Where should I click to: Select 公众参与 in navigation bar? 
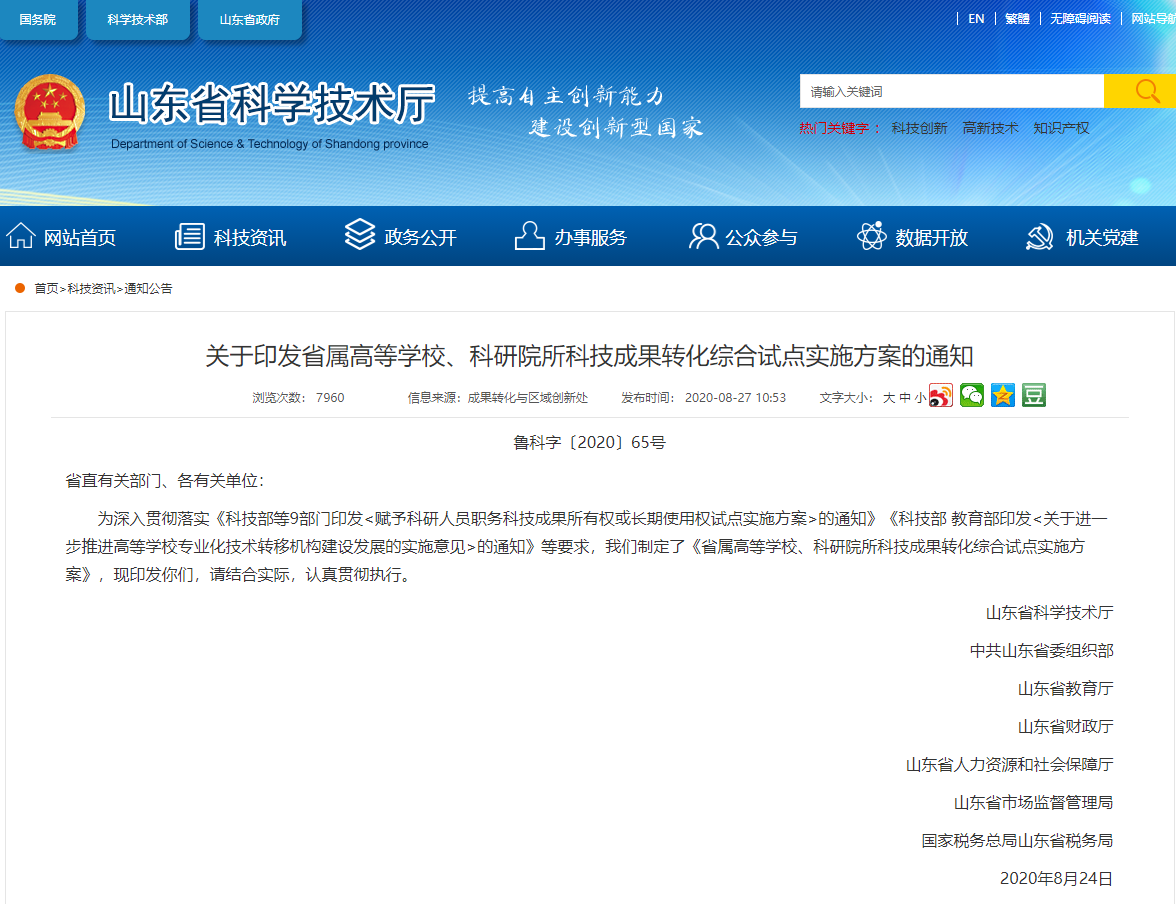tap(743, 237)
